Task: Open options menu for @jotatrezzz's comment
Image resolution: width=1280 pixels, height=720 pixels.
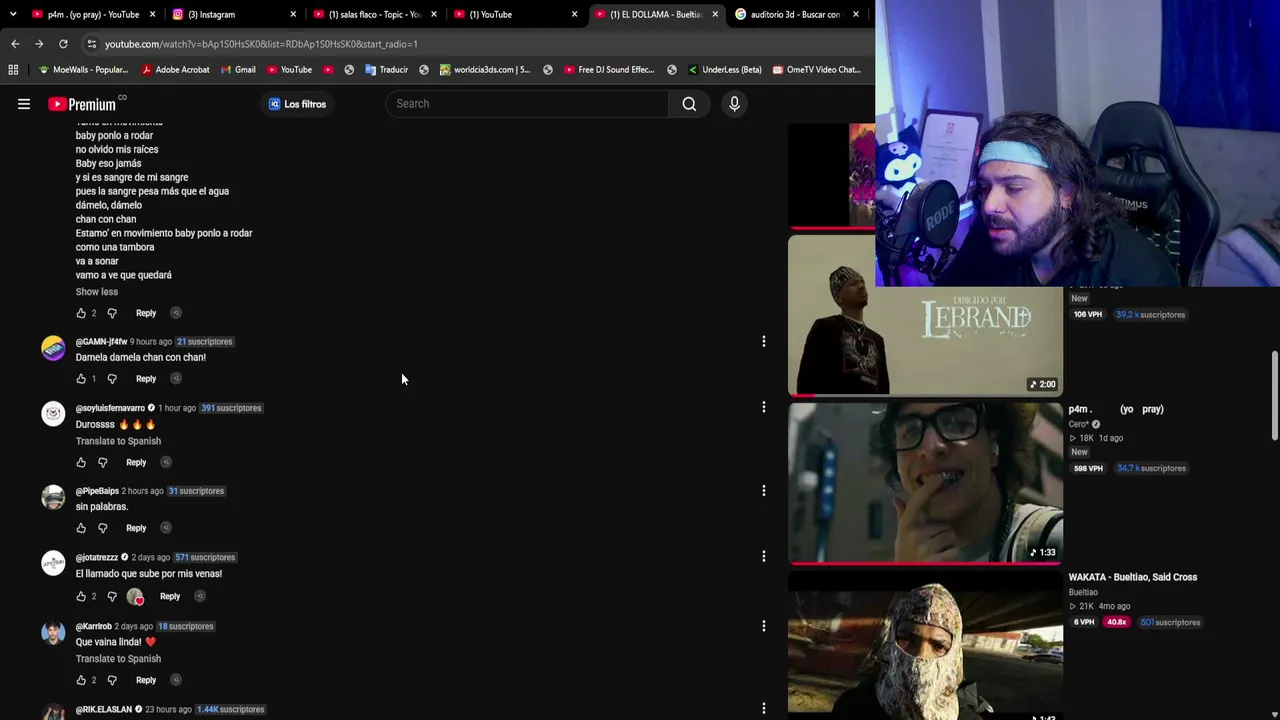Action: [764, 556]
